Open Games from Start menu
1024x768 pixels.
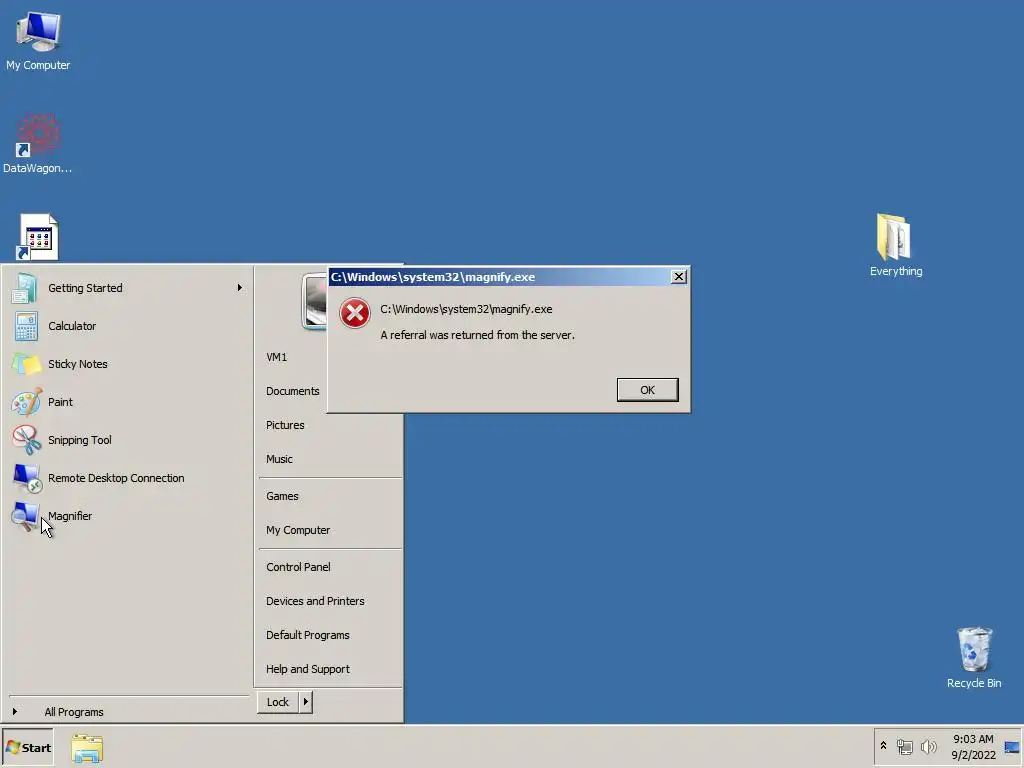282,496
